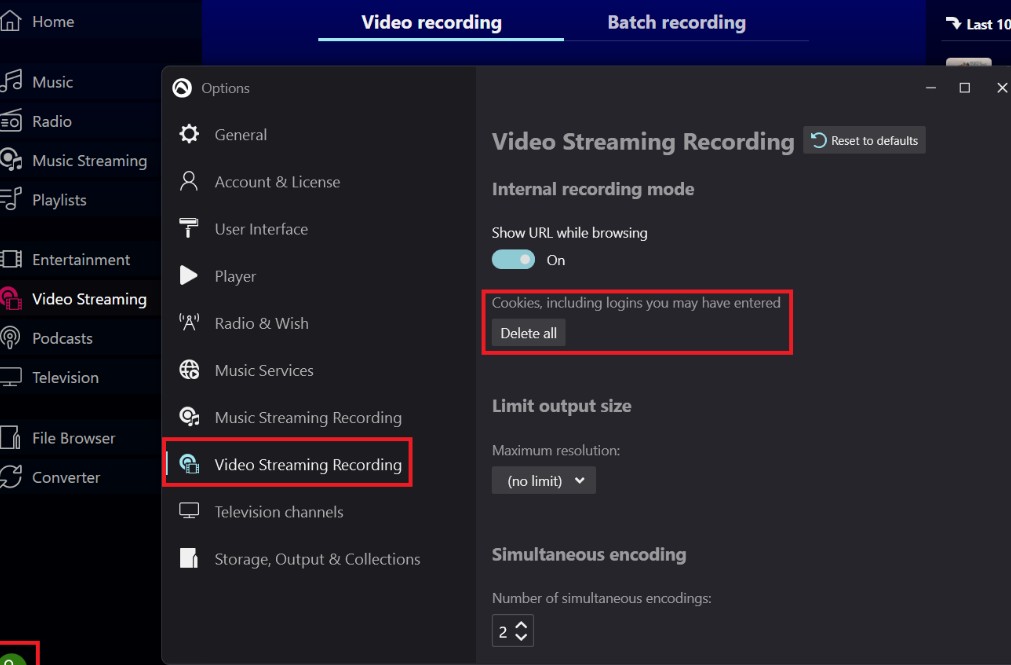Viewport: 1011px width, 665px height.
Task: Switch to the Video recording tab
Action: (x=431, y=23)
